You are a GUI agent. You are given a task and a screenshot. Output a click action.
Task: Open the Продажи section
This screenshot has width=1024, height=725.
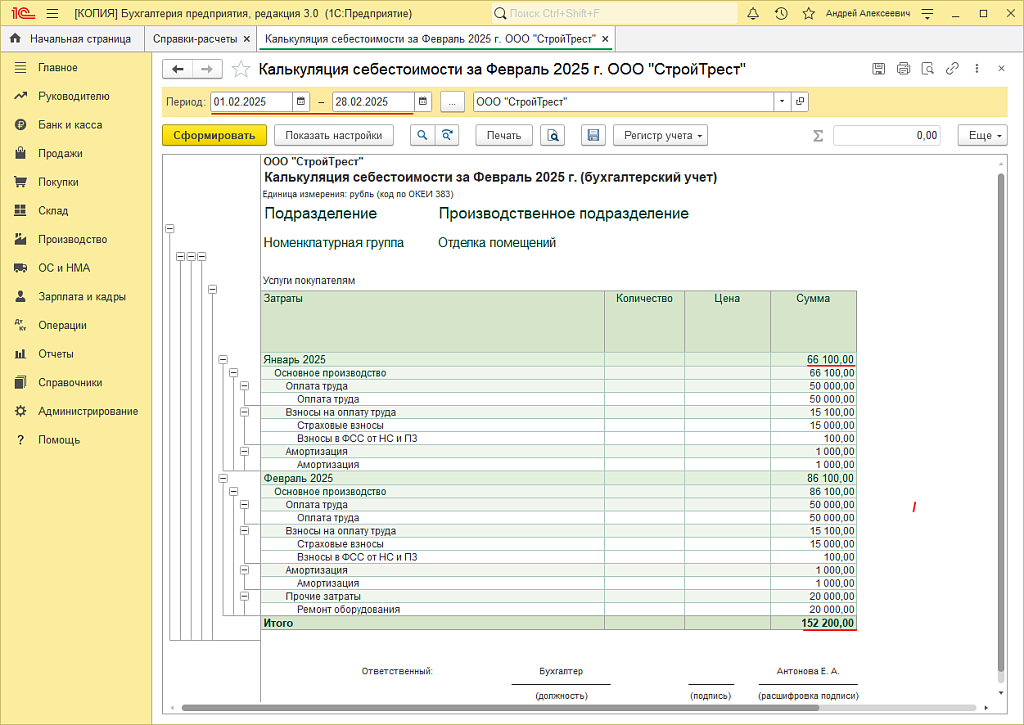tap(60, 153)
